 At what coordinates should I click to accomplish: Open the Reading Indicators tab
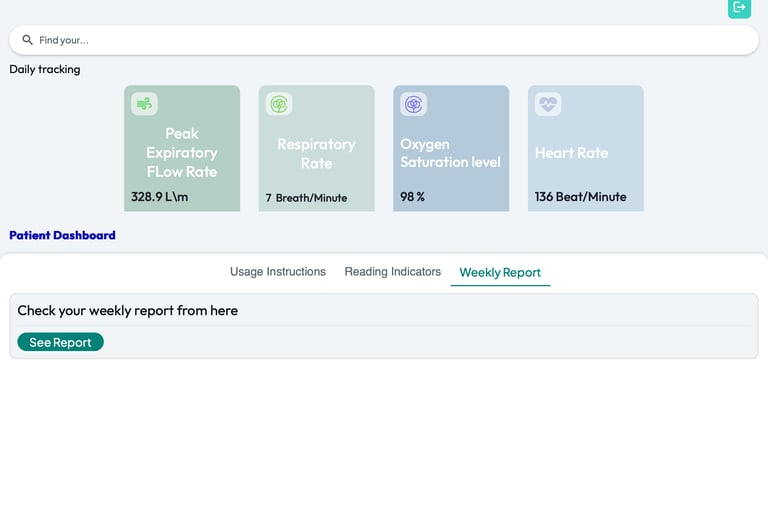tap(392, 272)
